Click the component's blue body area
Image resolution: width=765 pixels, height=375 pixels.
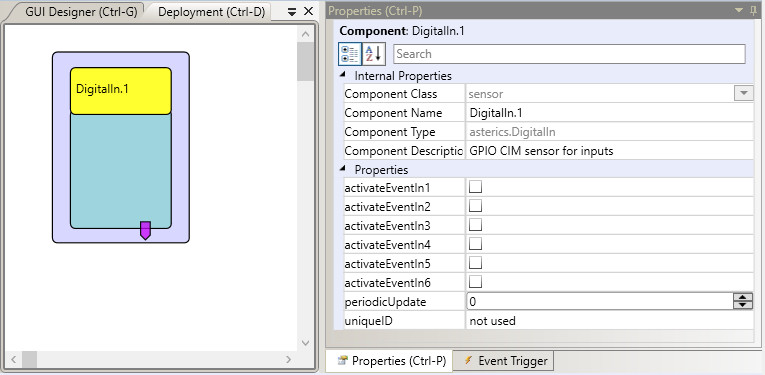[121, 171]
